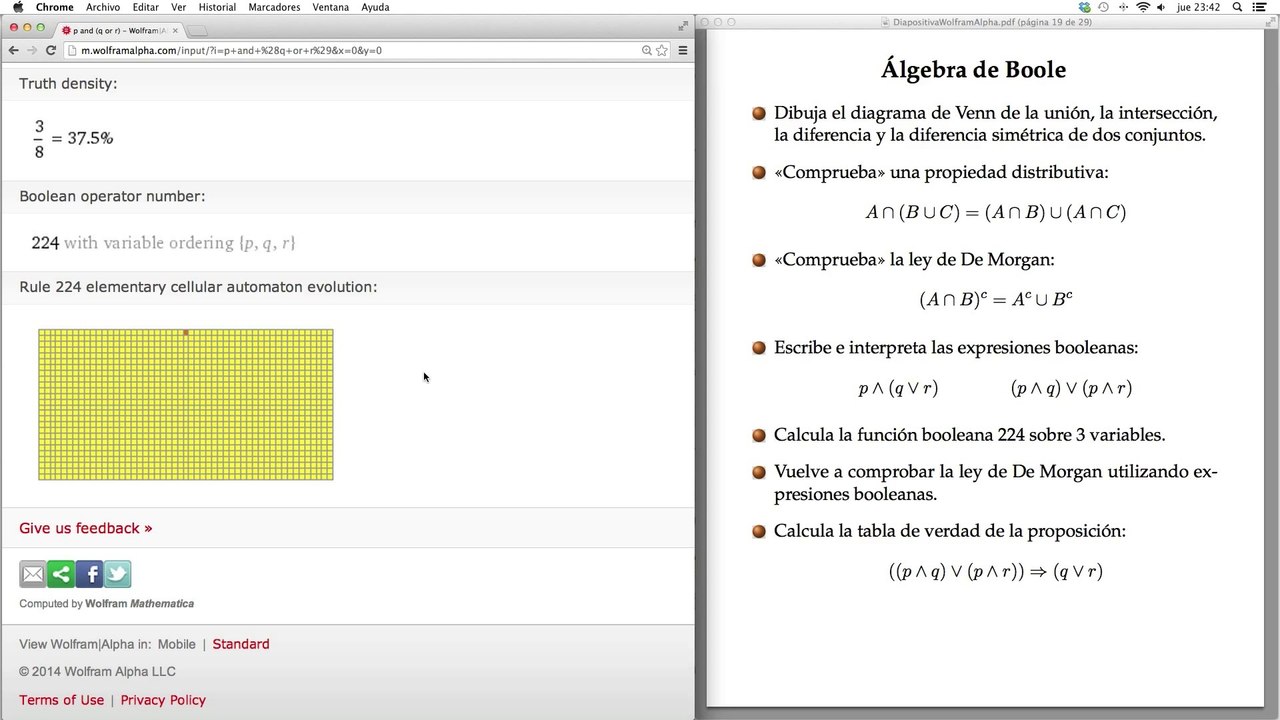Viewport: 1280px width, 720px height.
Task: Open the Archivo menu
Action: (x=103, y=7)
